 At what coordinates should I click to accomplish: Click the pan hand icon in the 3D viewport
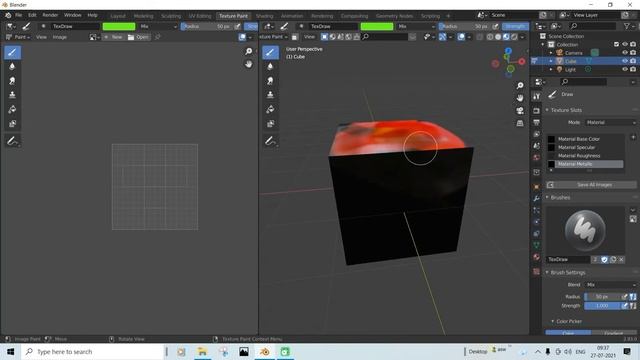[x=520, y=98]
